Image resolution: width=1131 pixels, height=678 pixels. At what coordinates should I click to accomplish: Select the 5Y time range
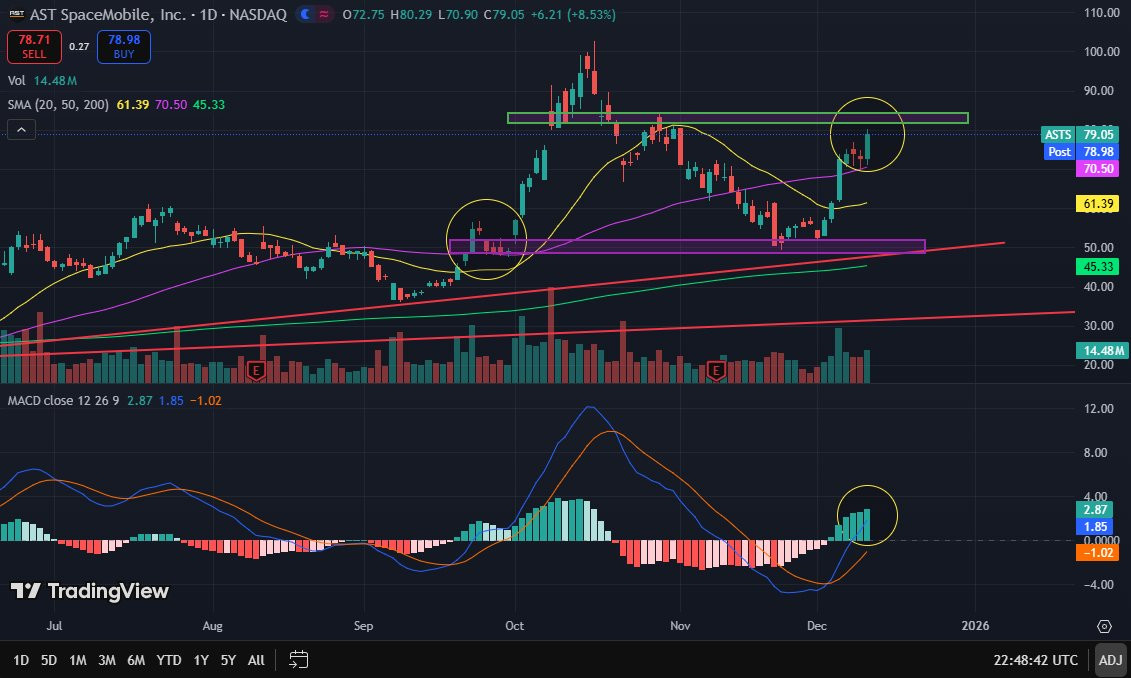[228, 660]
